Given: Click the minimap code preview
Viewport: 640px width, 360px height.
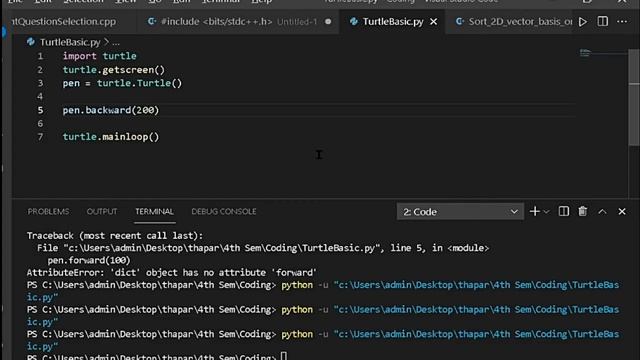Looking at the screenshot, I should 585,53.
